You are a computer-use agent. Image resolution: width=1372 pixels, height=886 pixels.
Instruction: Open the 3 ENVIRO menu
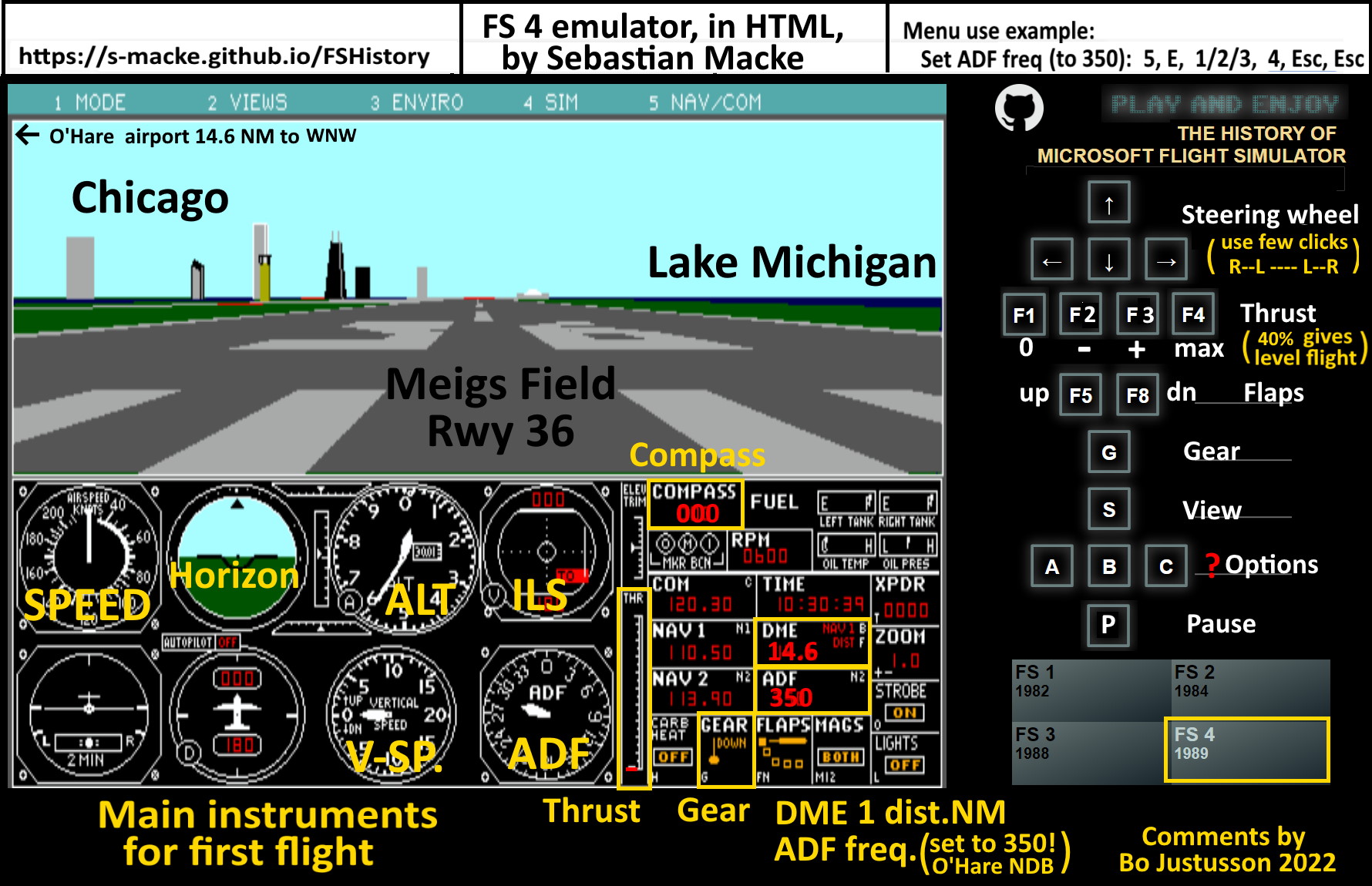point(416,102)
